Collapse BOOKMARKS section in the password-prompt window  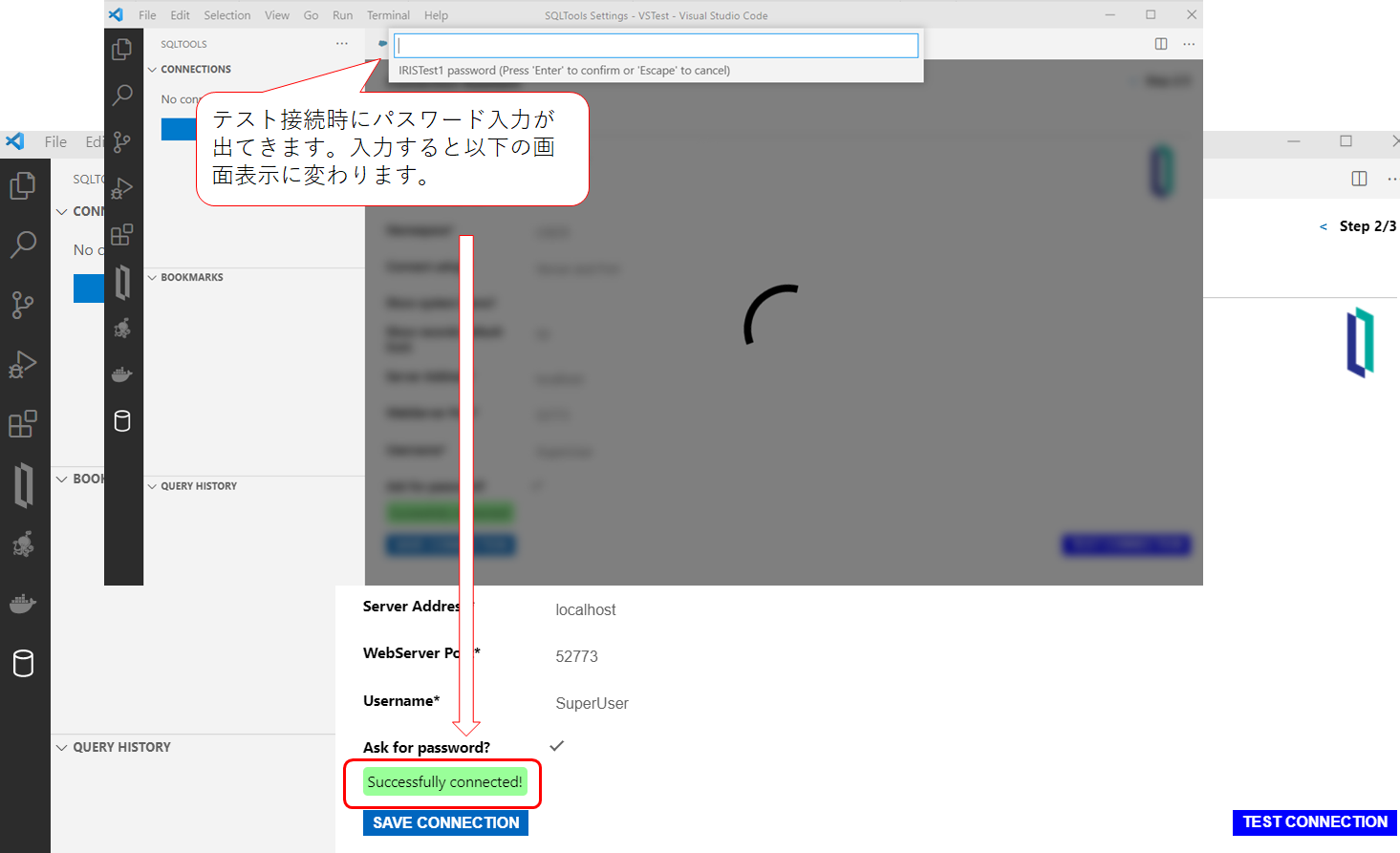tap(152, 278)
